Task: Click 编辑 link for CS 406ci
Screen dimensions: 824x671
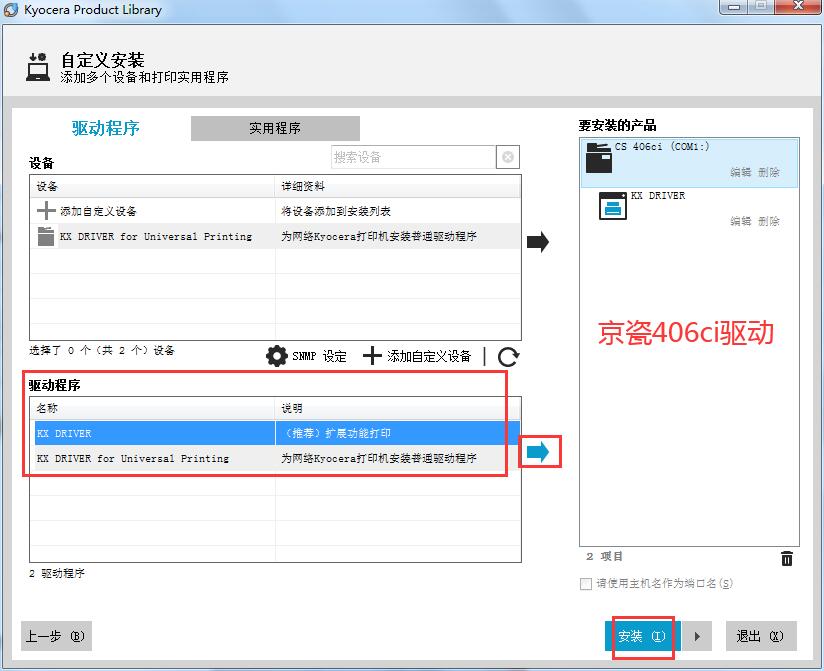Action: point(740,172)
